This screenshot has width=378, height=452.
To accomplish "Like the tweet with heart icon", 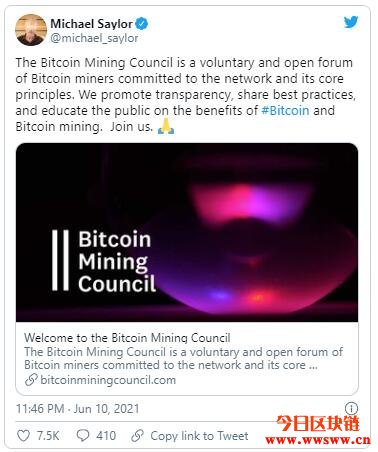I will click(23, 436).
